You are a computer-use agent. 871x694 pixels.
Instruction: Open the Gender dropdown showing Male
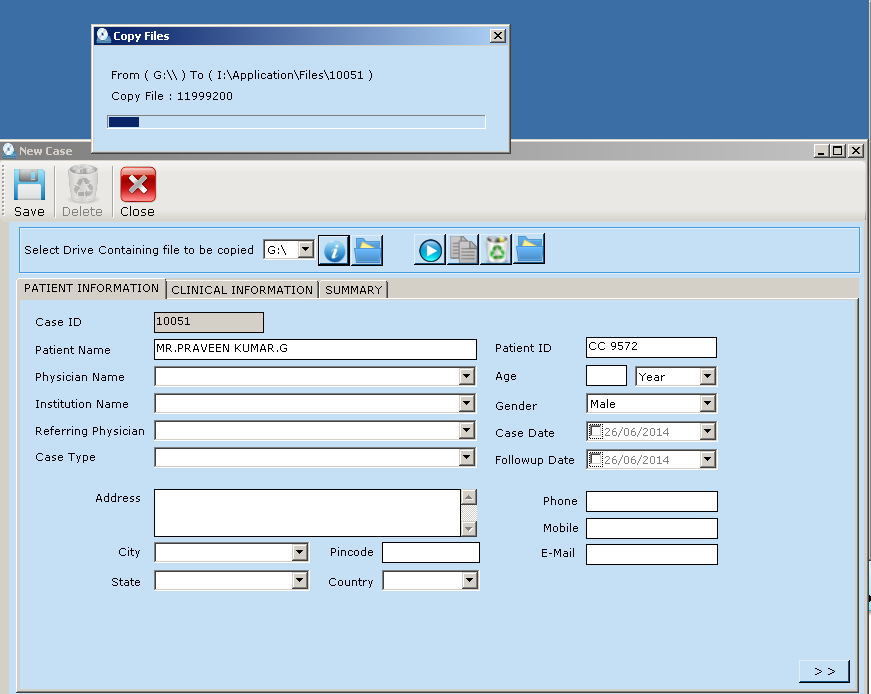pyautogui.click(x=707, y=404)
